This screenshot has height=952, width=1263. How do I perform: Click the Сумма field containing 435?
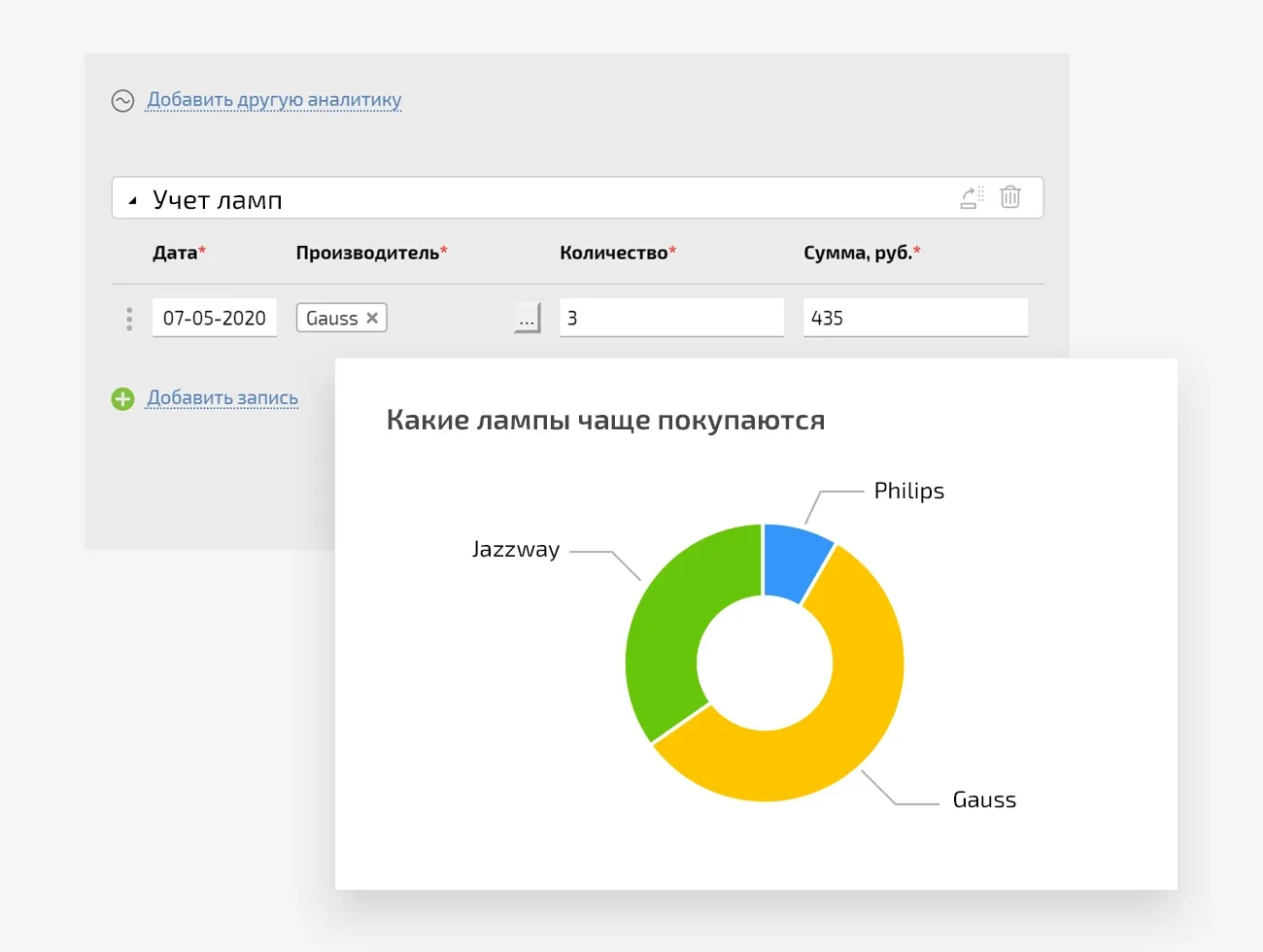click(x=915, y=318)
